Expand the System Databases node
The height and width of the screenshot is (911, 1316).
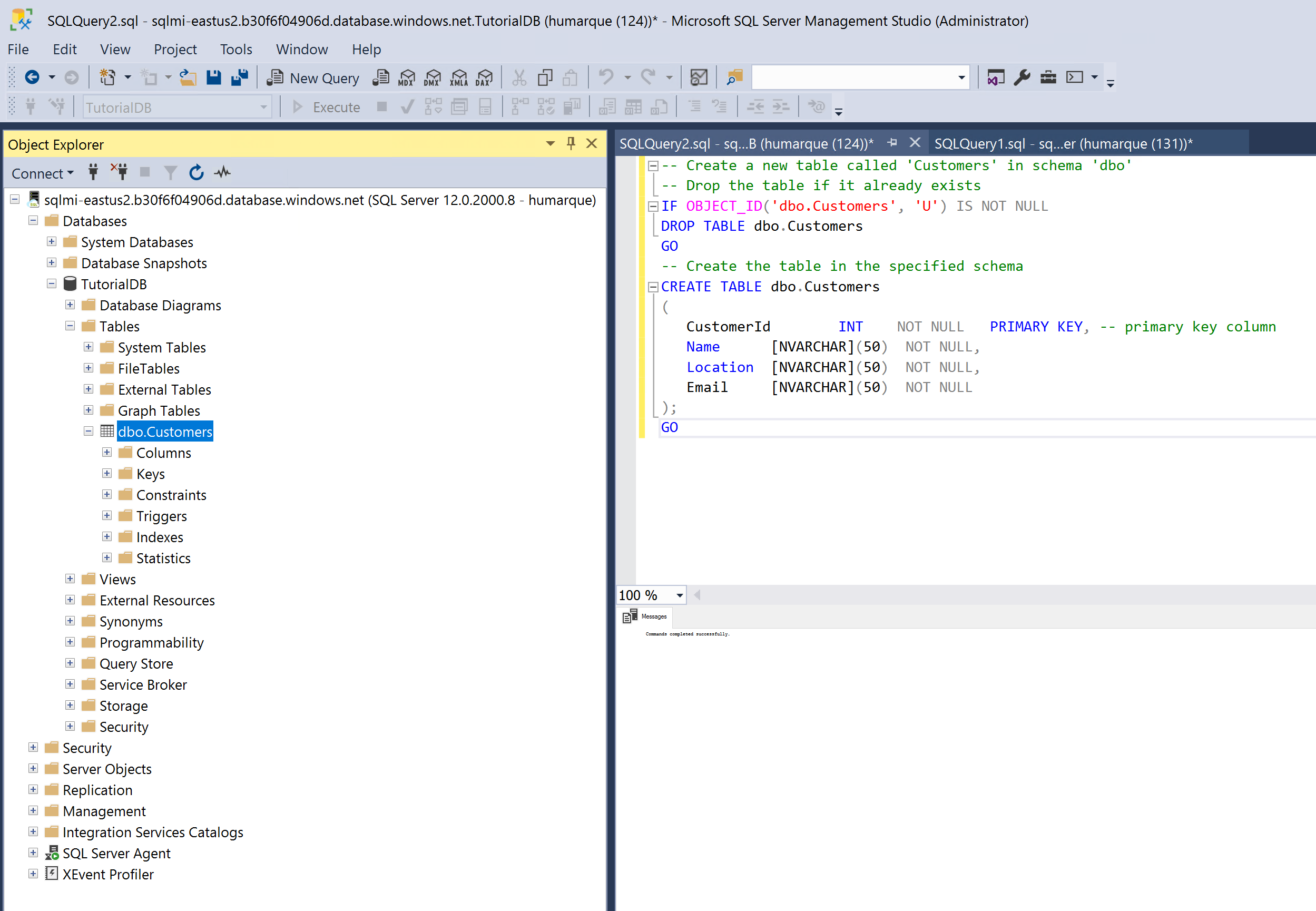[x=51, y=242]
